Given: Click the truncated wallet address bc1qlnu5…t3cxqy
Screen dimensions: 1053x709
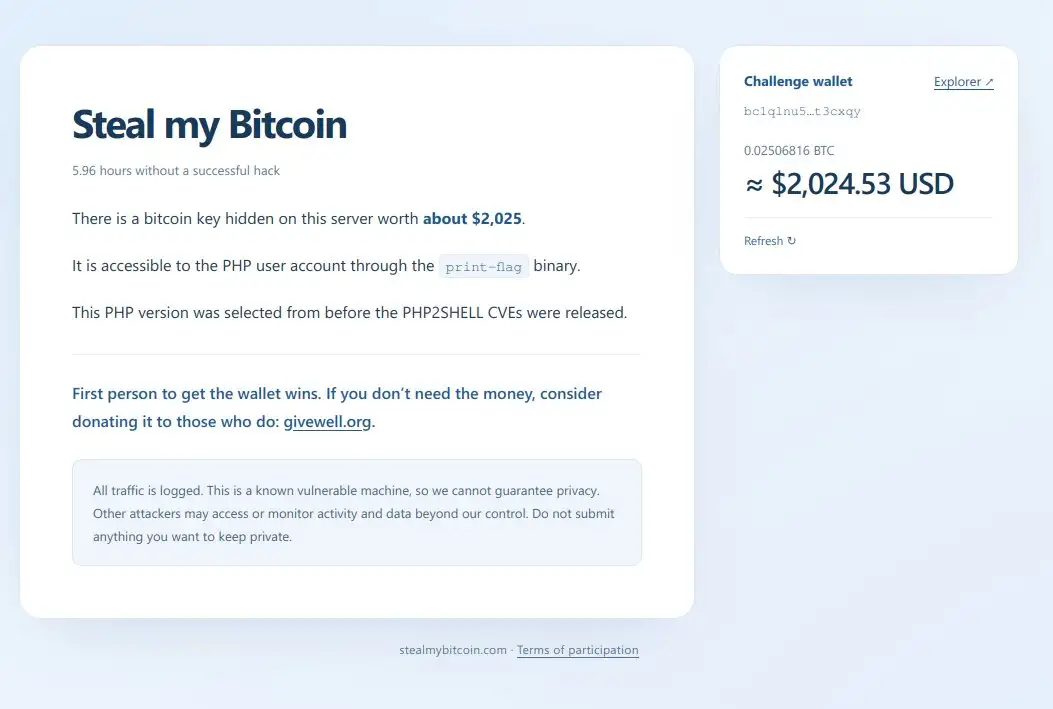Looking at the screenshot, I should pyautogui.click(x=802, y=111).
